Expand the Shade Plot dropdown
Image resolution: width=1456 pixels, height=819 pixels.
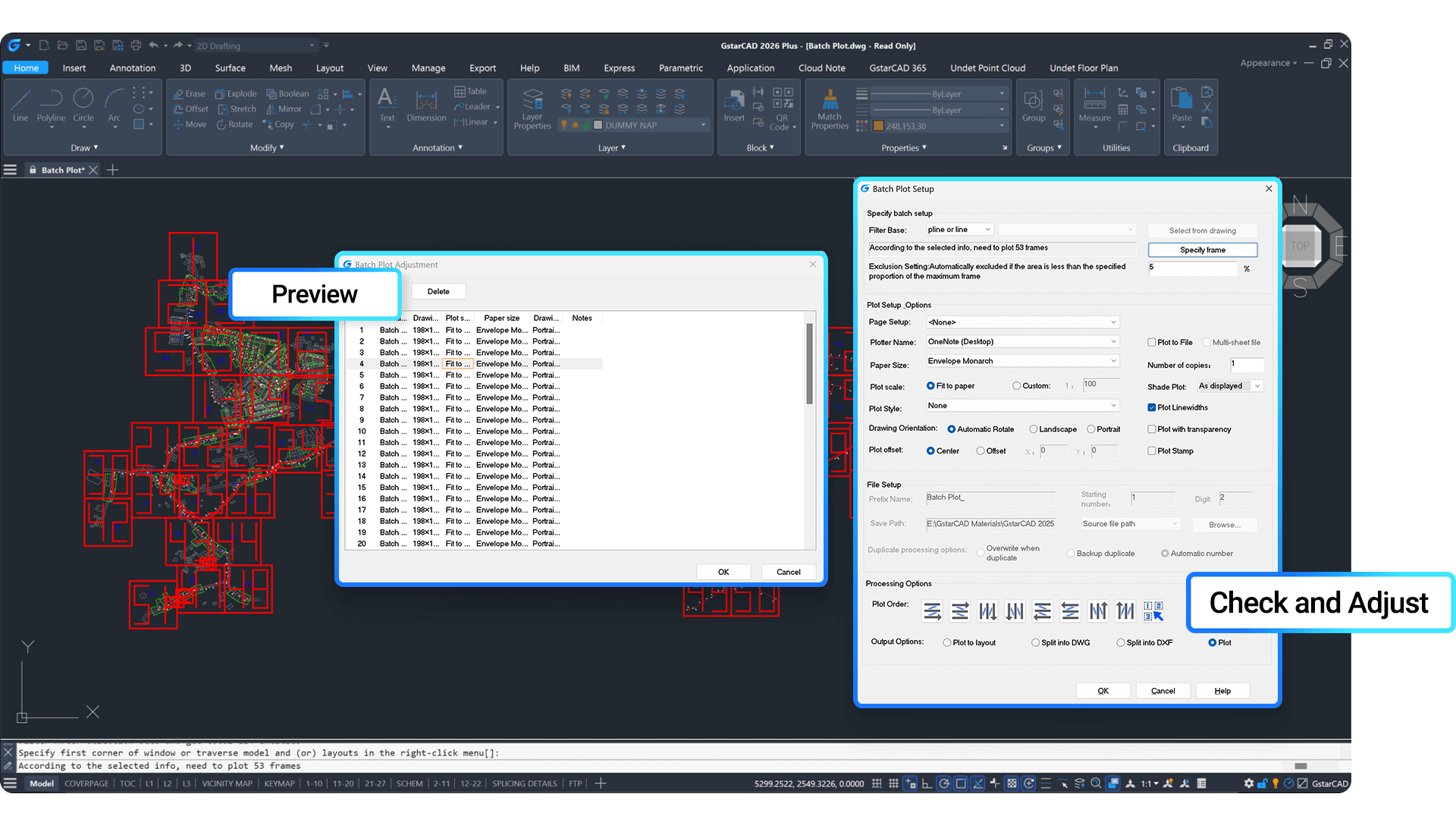point(1257,386)
